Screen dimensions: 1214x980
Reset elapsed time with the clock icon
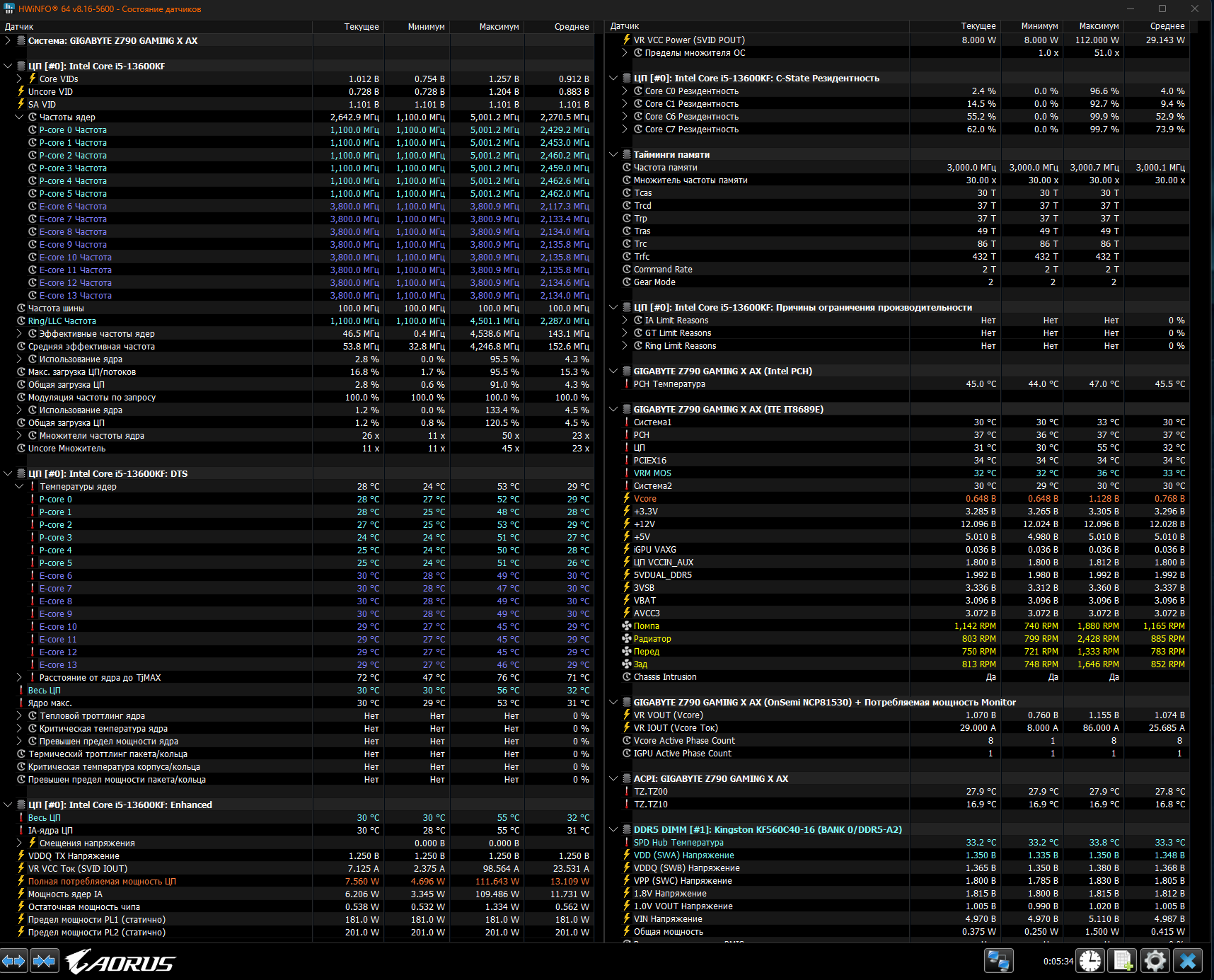1089,961
